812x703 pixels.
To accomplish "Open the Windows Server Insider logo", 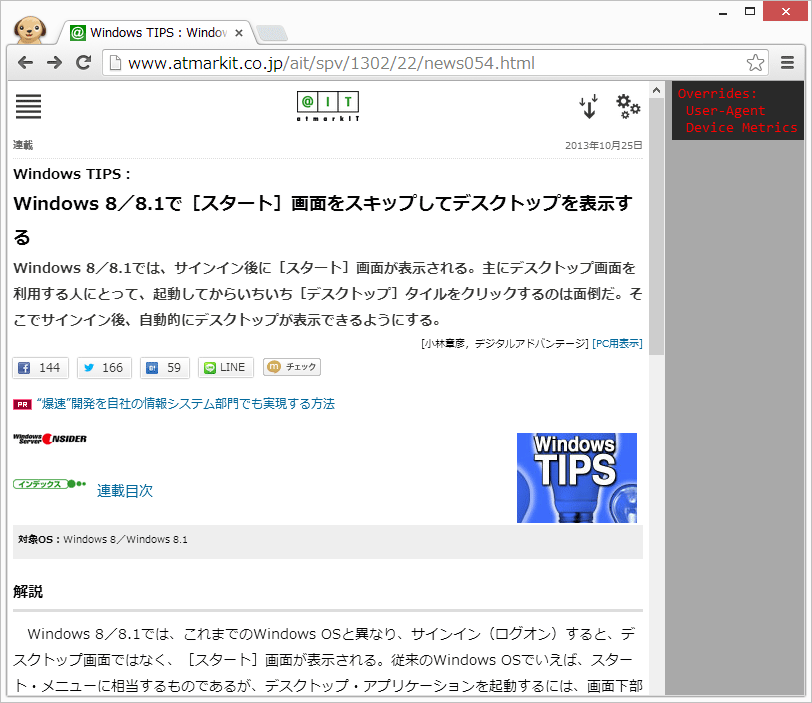I will [50, 439].
